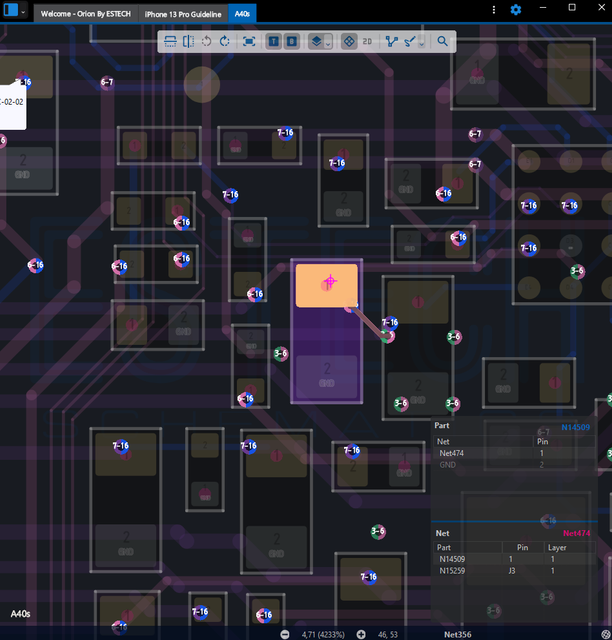
Task: Mirror the board horizontally from the toolbar
Action: 188,41
